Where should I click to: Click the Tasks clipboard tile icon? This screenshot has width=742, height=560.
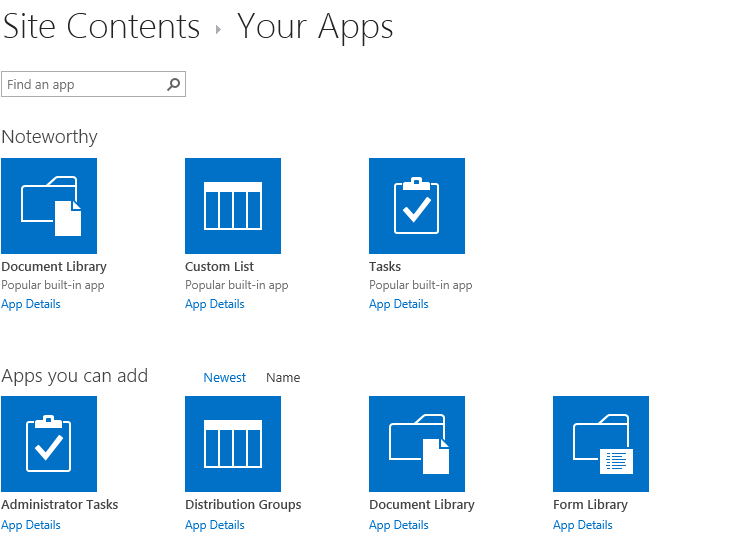417,206
